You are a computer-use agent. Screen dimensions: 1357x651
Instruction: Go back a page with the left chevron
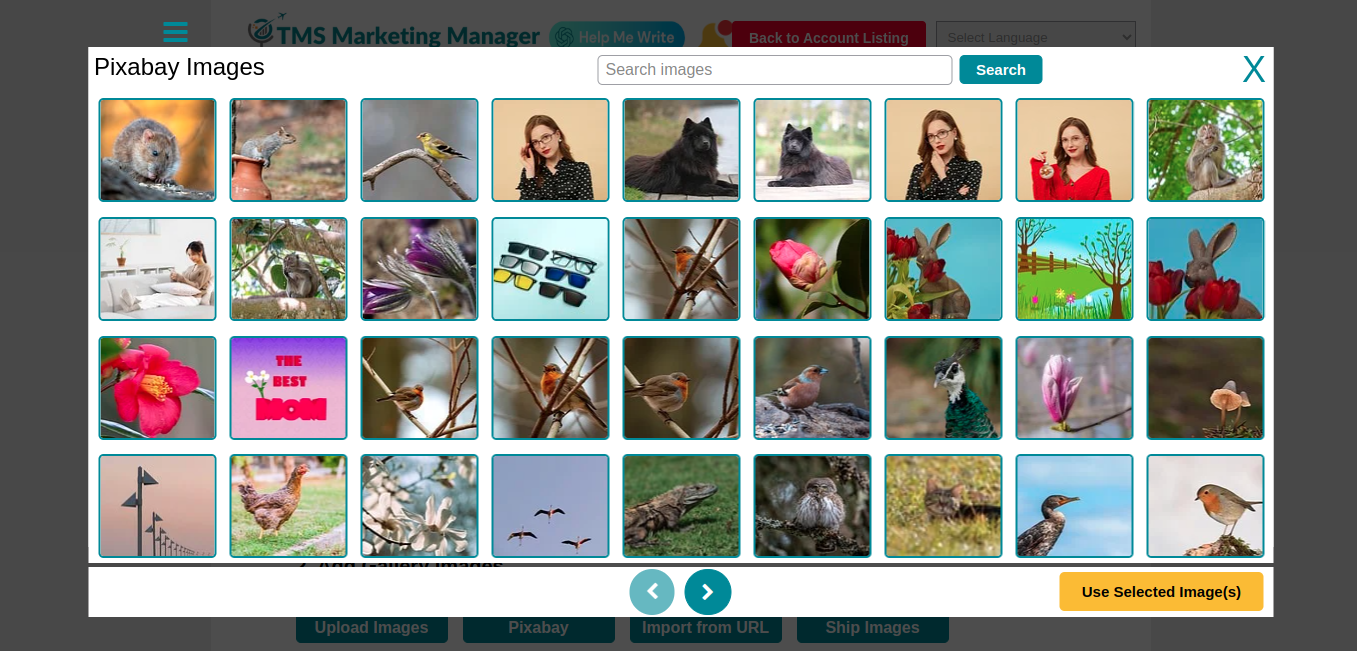click(x=652, y=591)
